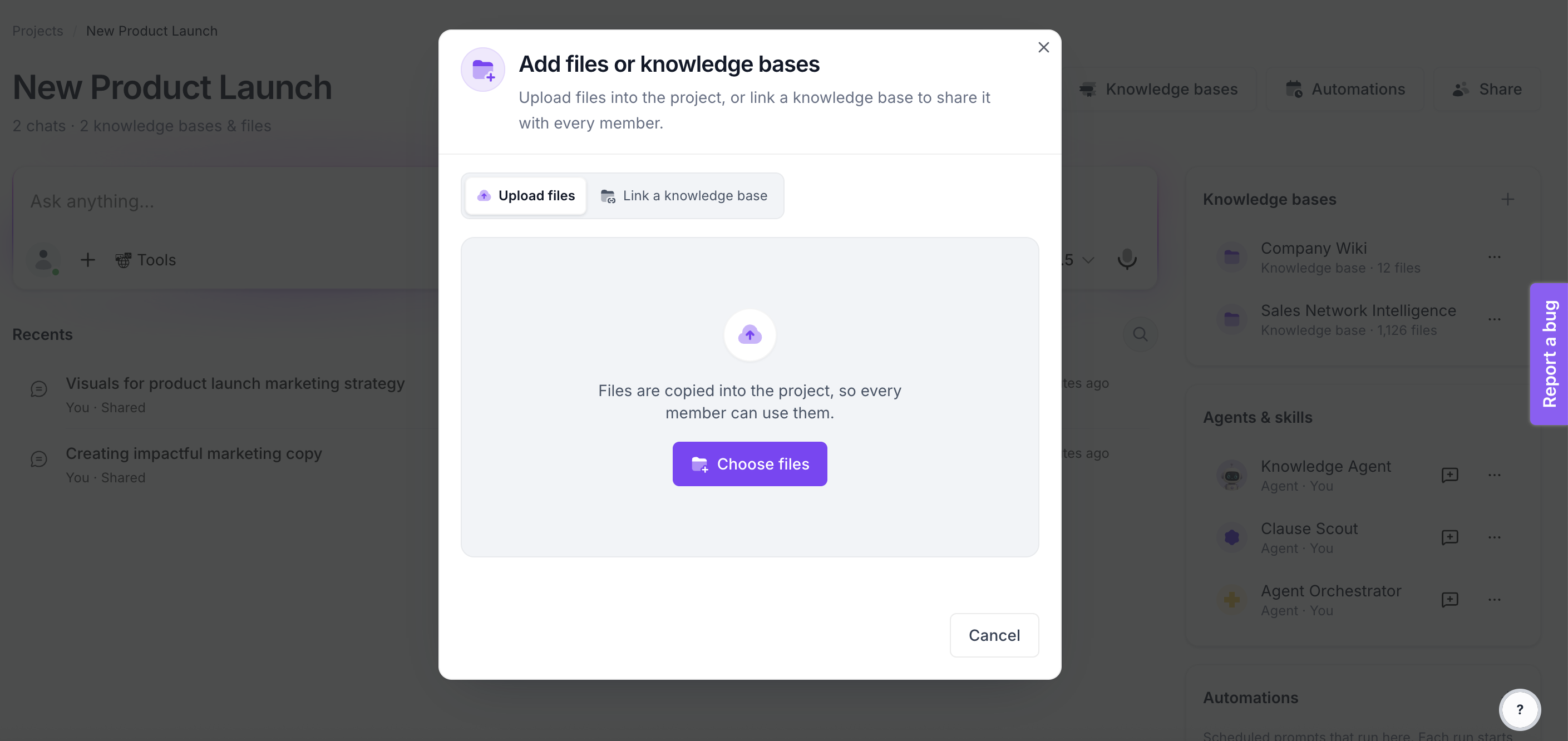Screen dimensions: 1568x741
Task: Click the cloud upload icon in drop zone
Action: 750,334
